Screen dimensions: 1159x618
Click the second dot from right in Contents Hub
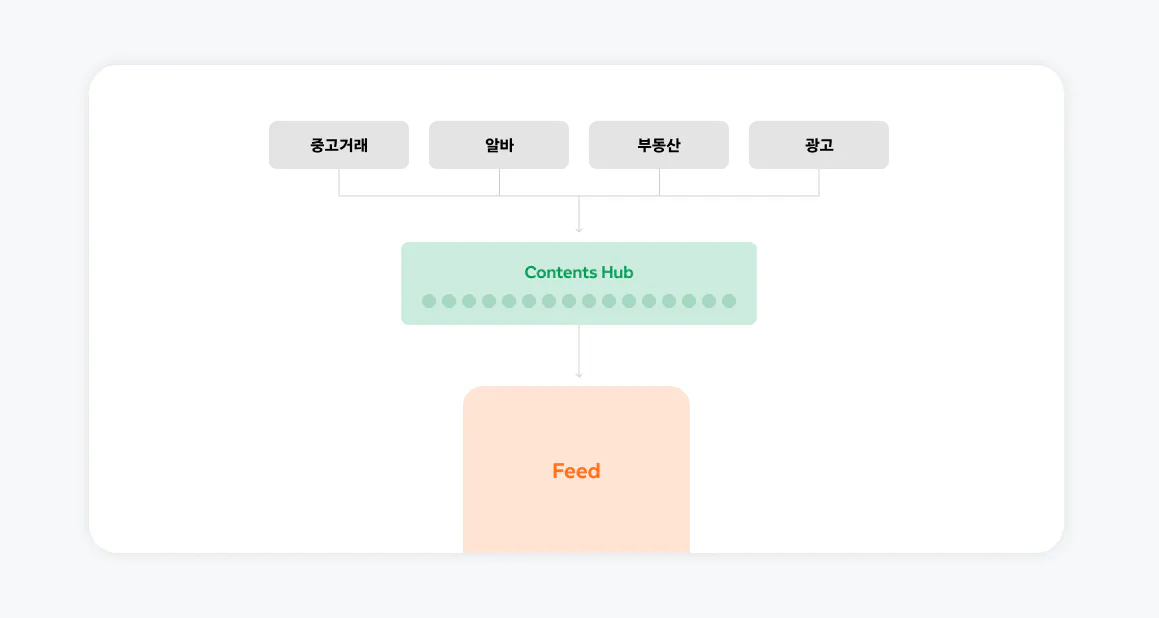709,301
